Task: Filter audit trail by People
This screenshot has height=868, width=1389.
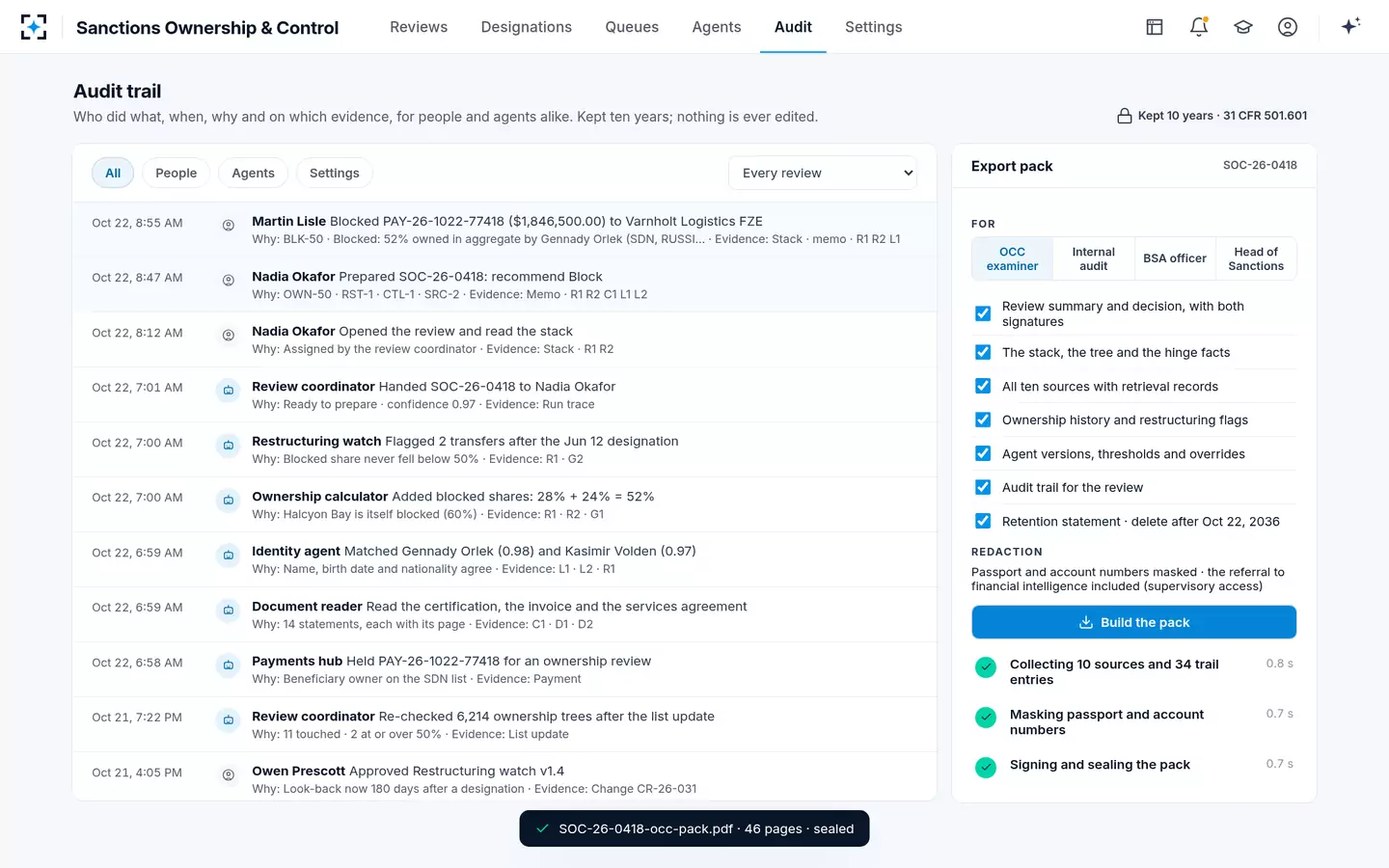Action: pyautogui.click(x=177, y=173)
